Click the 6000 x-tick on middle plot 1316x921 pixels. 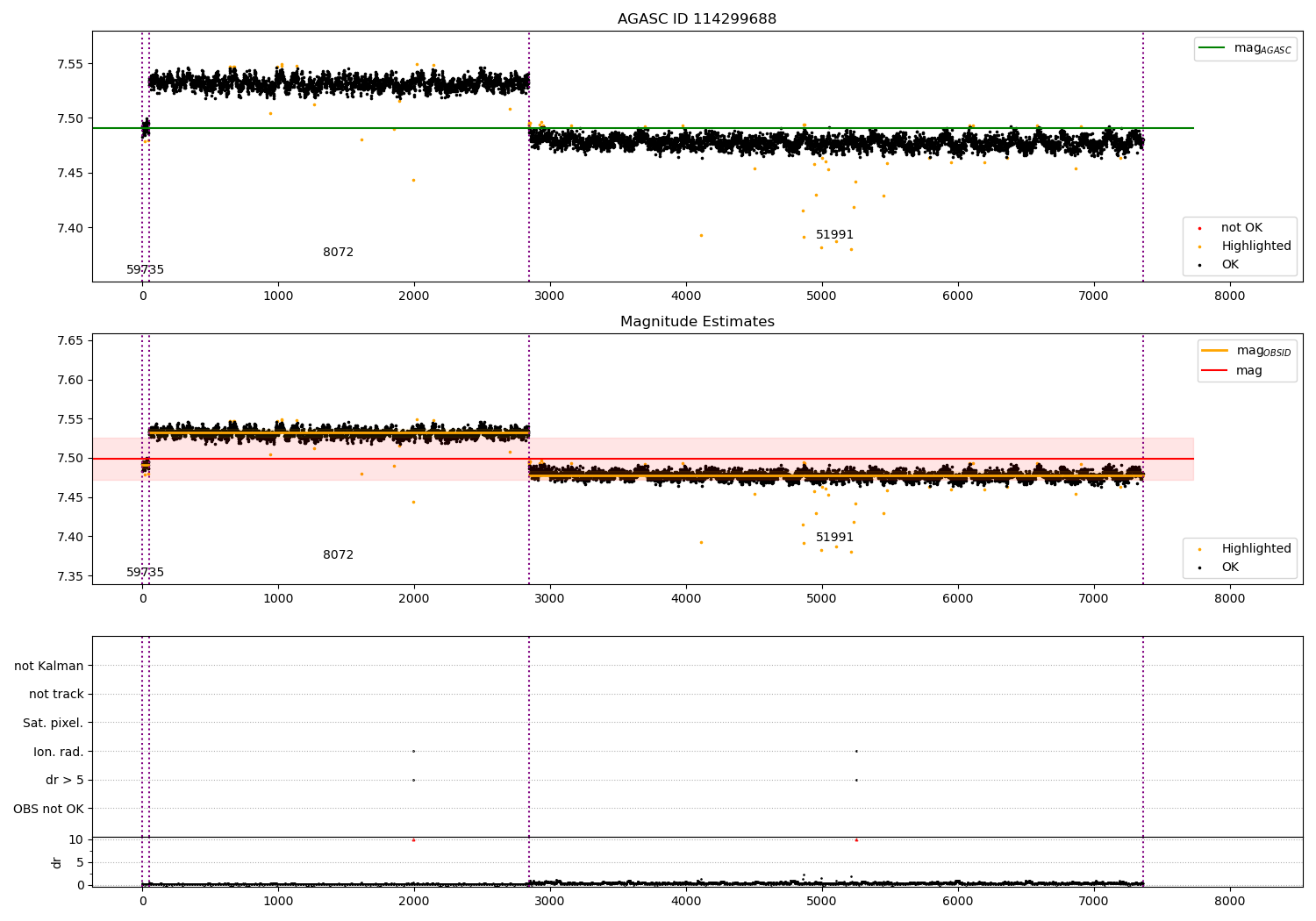pyautogui.click(x=958, y=600)
